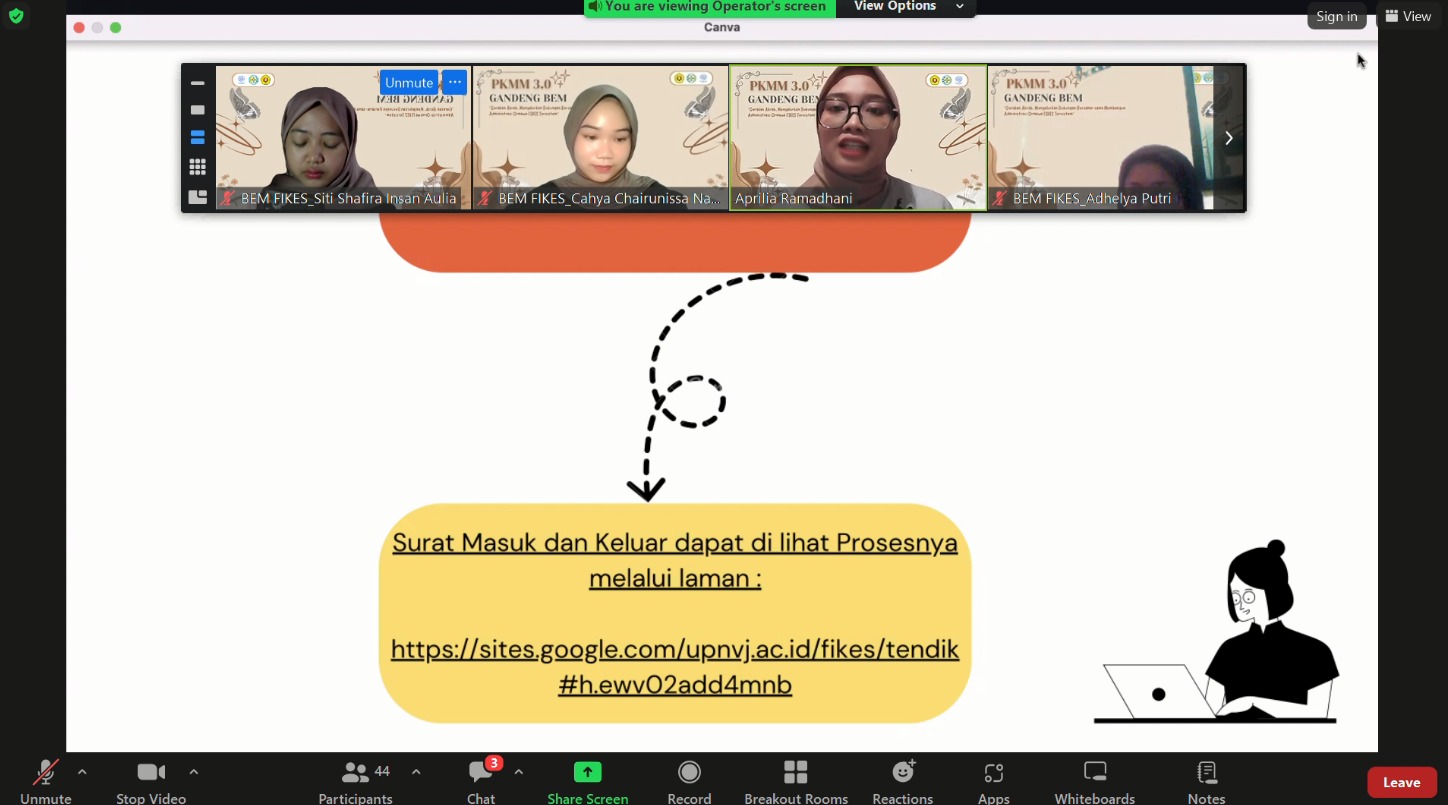This screenshot has width=1448, height=805.
Task: Open Whiteboards
Action: click(x=1095, y=773)
